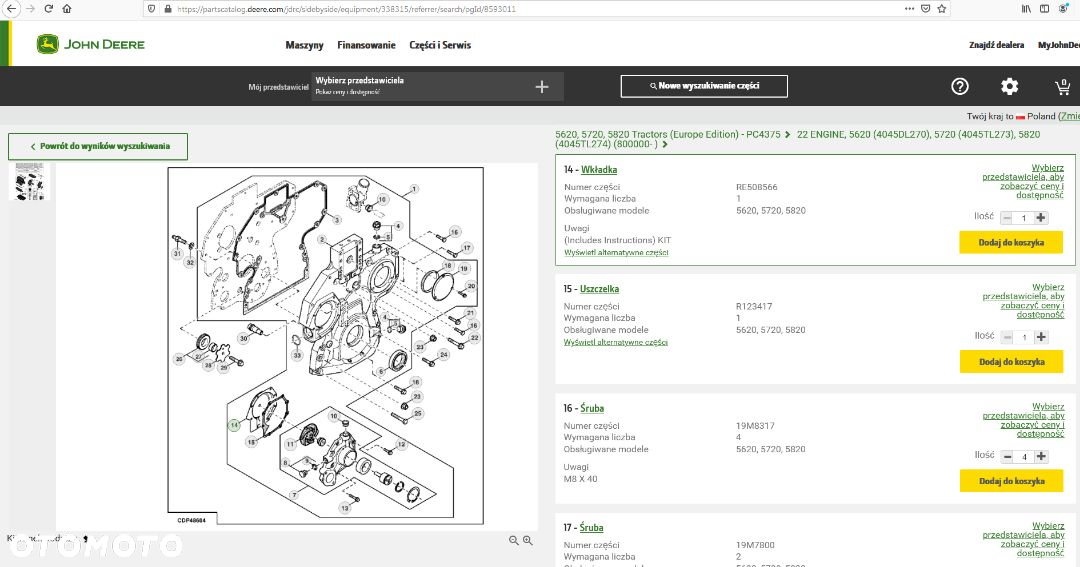Image resolution: width=1080 pixels, height=567 pixels.
Task: Click the browser forward arrow
Action: (30, 8)
